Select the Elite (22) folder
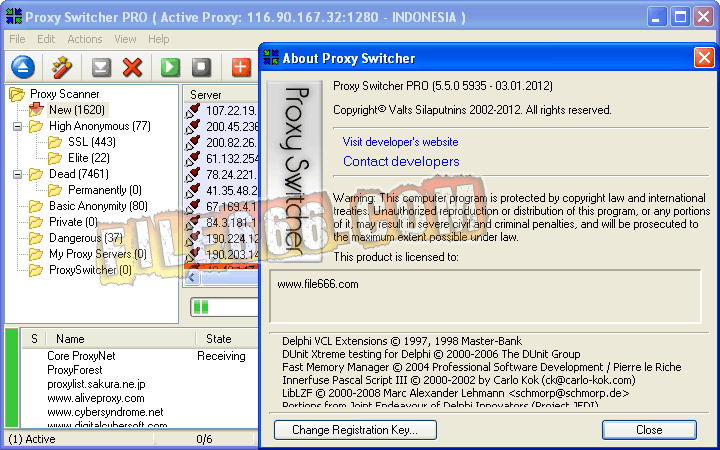Image resolution: width=720 pixels, height=450 pixels. point(89,158)
